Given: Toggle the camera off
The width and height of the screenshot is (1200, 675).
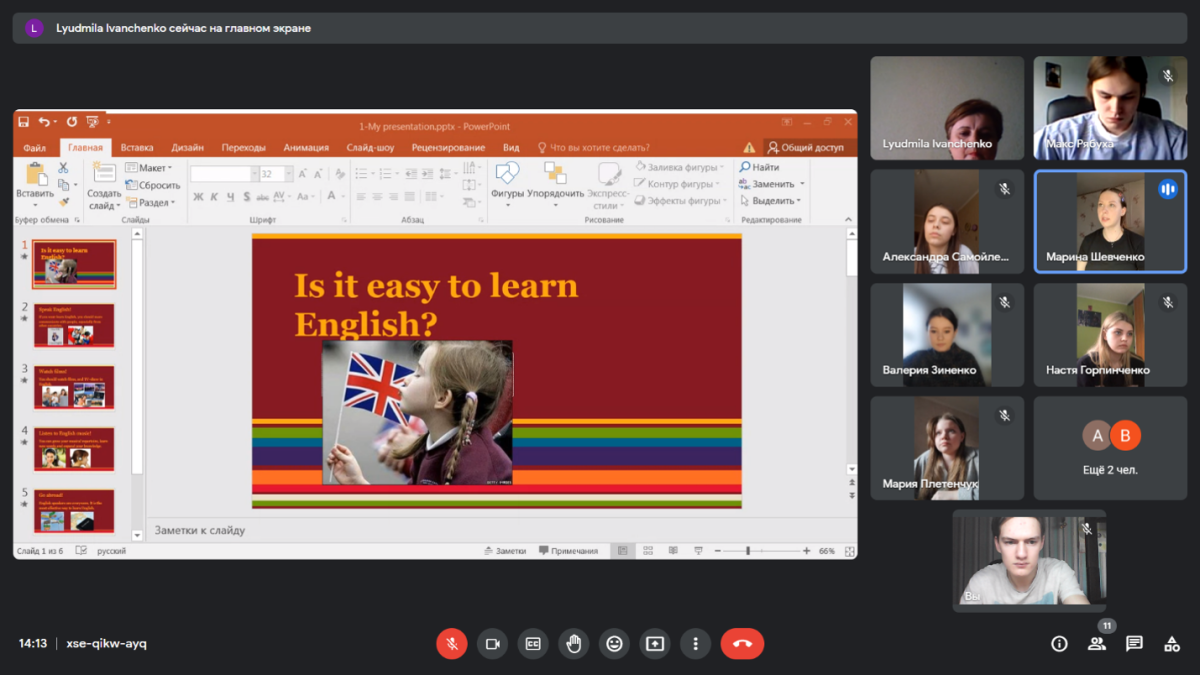Looking at the screenshot, I should pyautogui.click(x=492, y=644).
